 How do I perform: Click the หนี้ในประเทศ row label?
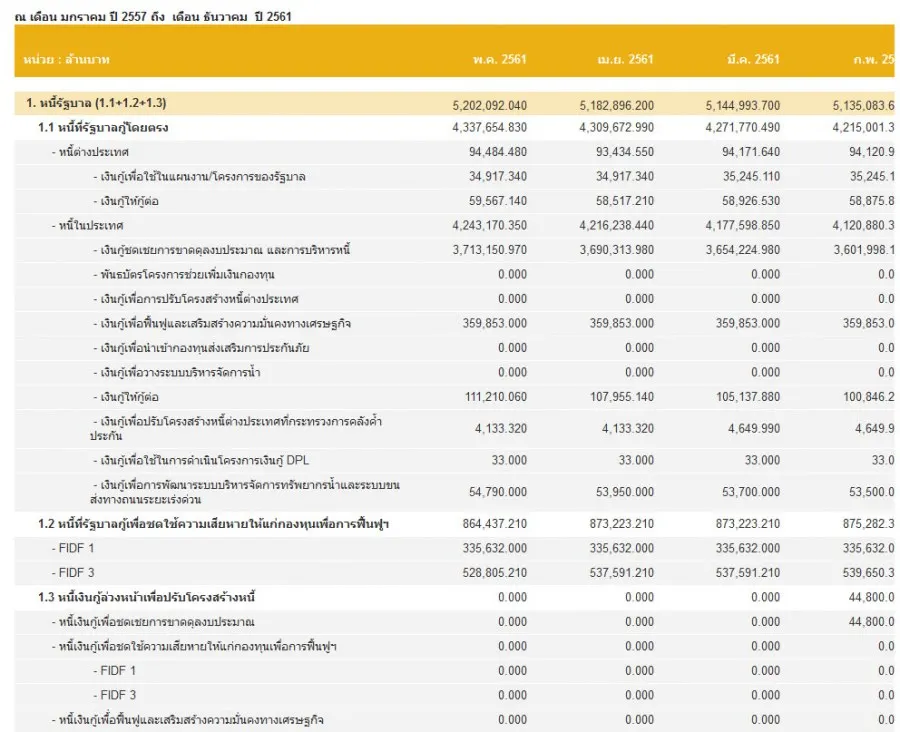(x=87, y=226)
